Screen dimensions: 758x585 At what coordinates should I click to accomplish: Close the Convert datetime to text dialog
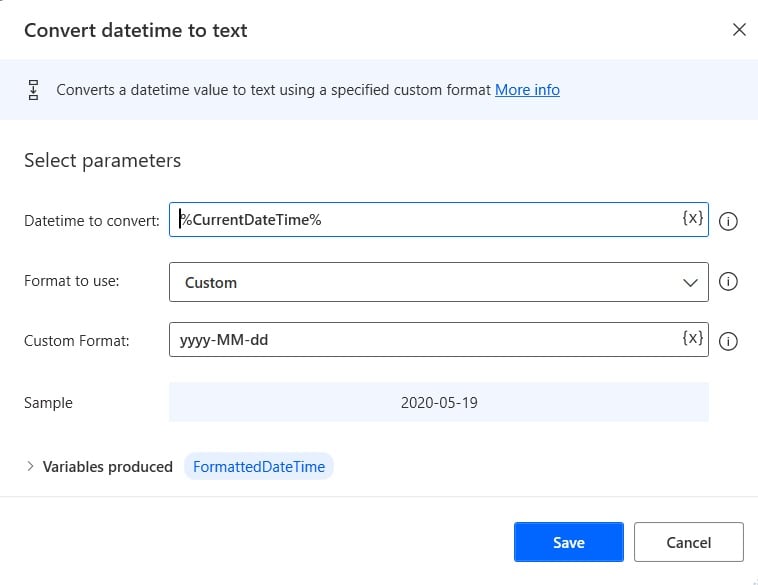tap(739, 29)
